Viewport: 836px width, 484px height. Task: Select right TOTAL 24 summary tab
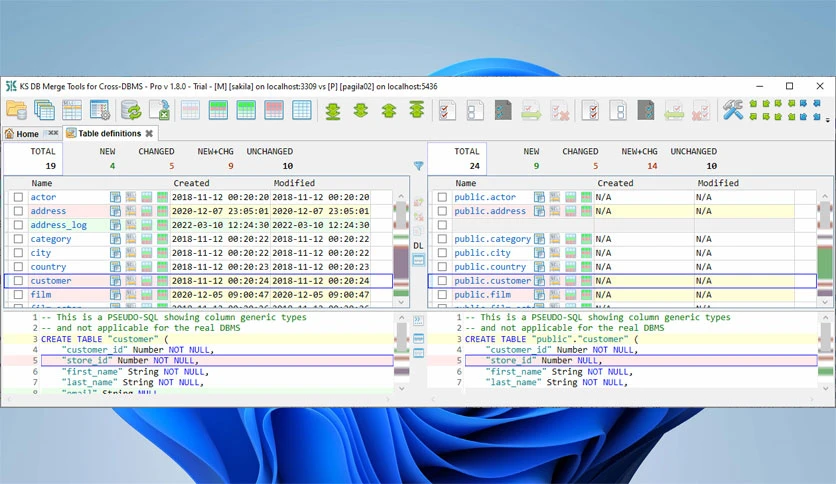coord(457,158)
